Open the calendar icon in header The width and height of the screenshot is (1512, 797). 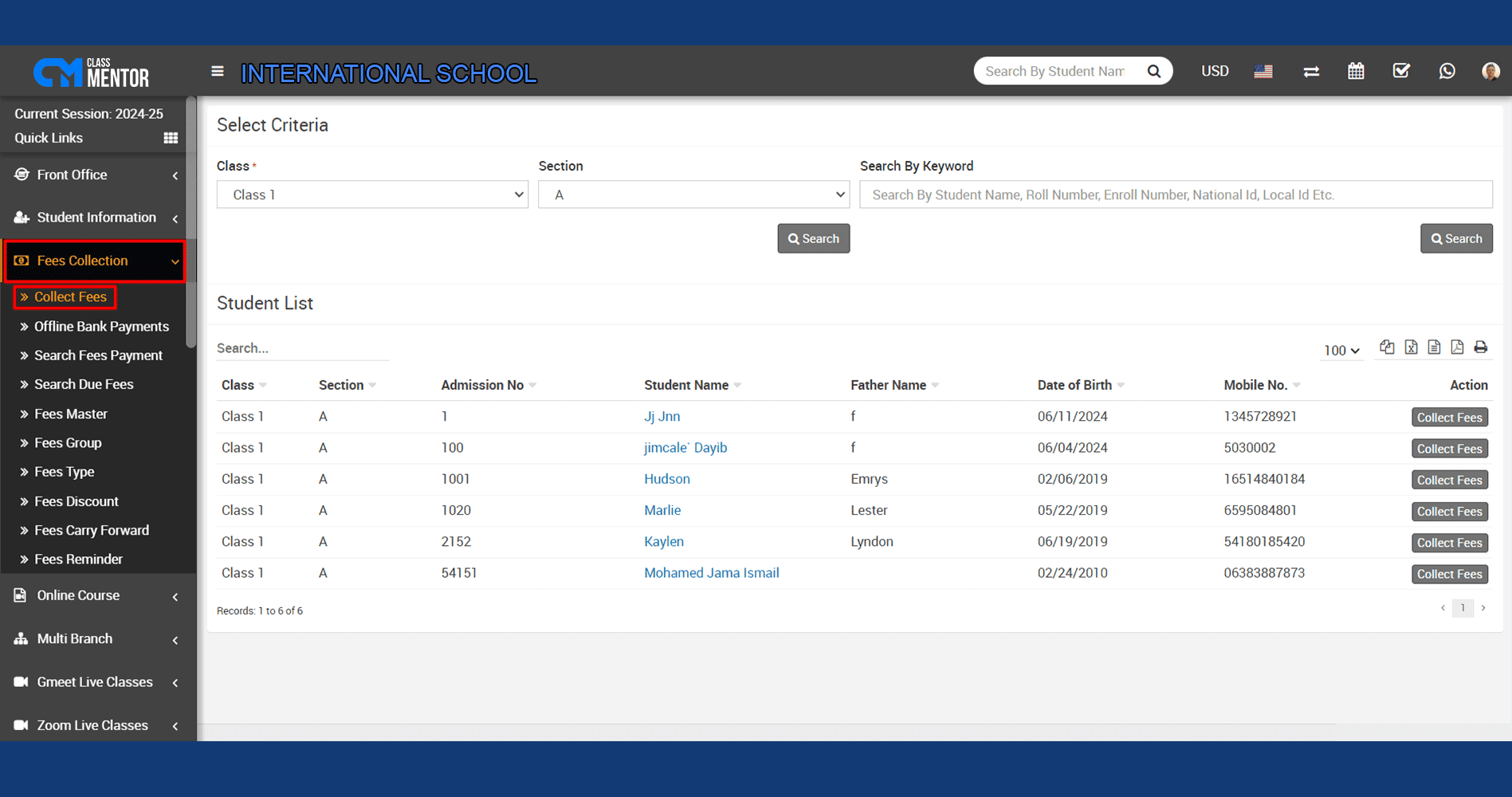coord(1356,71)
